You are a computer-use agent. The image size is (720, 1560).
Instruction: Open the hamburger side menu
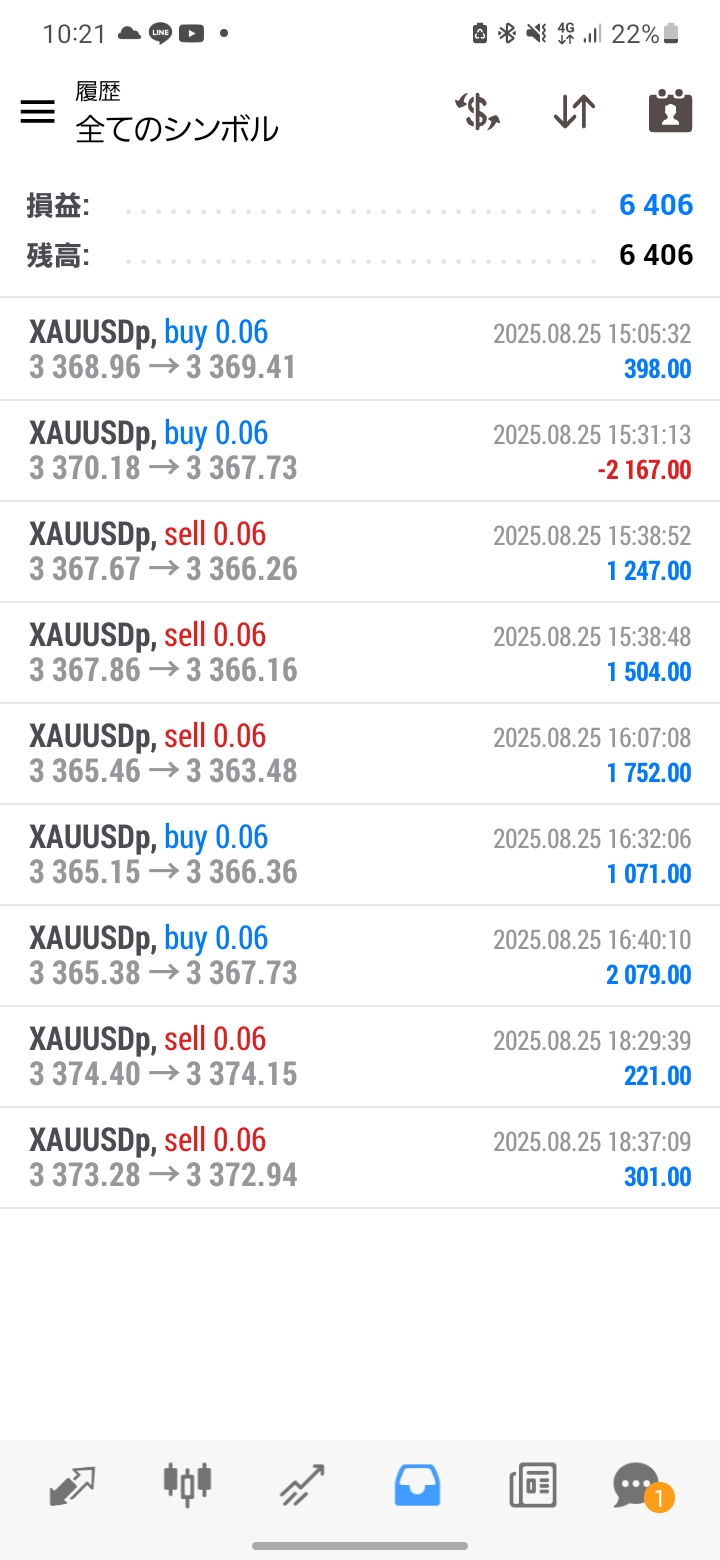click(x=38, y=112)
